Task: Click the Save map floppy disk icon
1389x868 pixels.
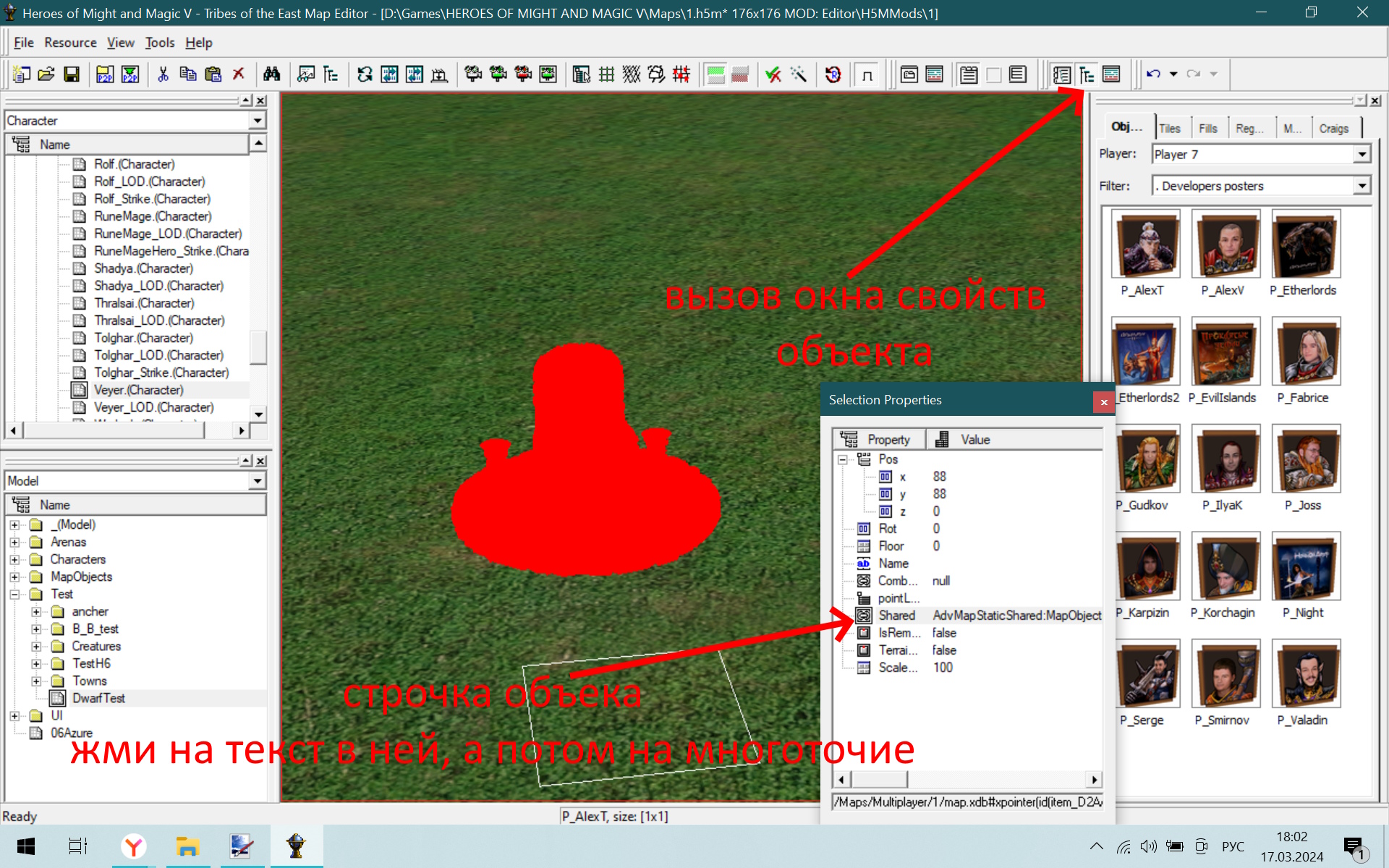Action: coord(72,75)
